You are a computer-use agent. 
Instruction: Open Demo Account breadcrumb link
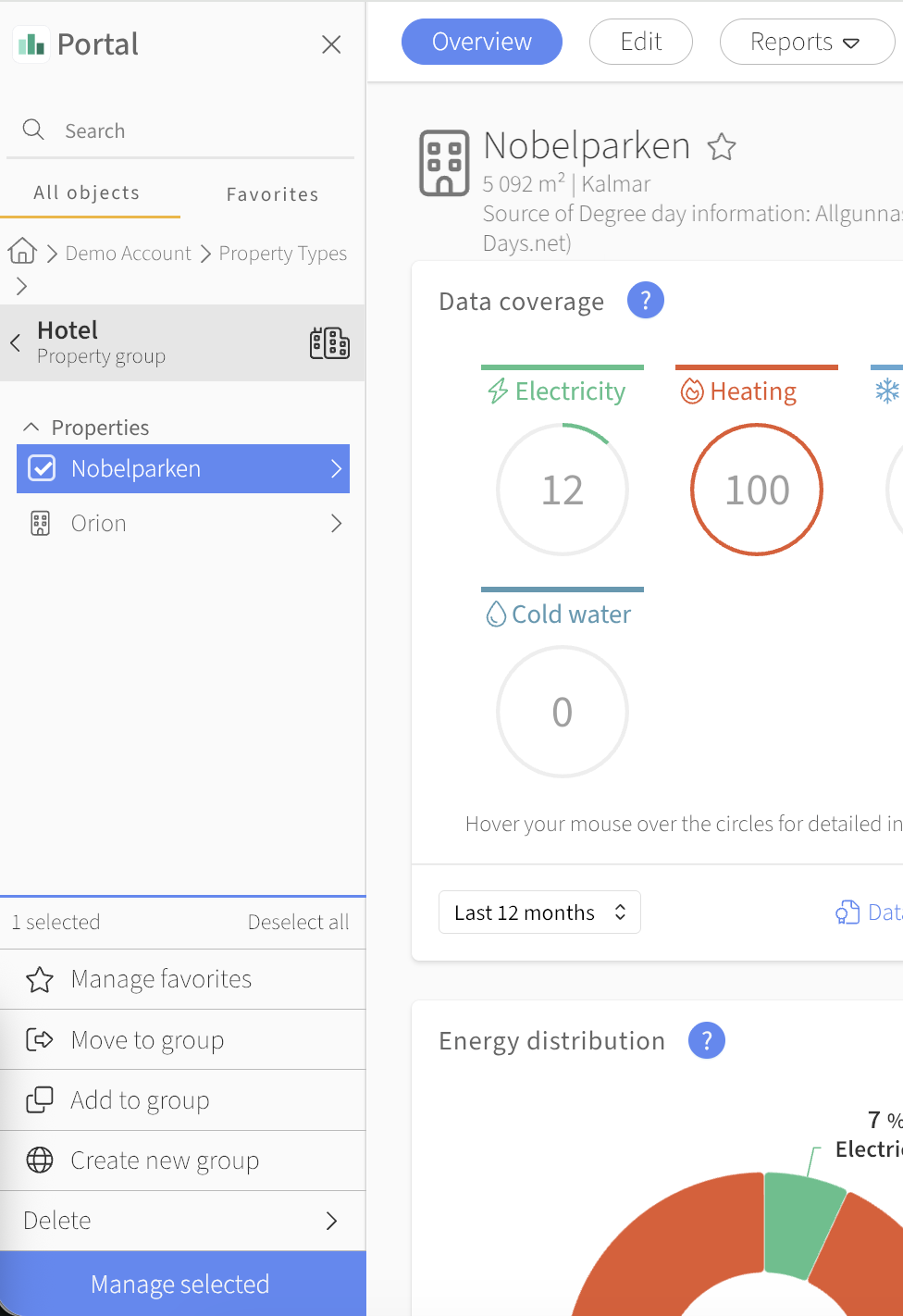tap(128, 253)
